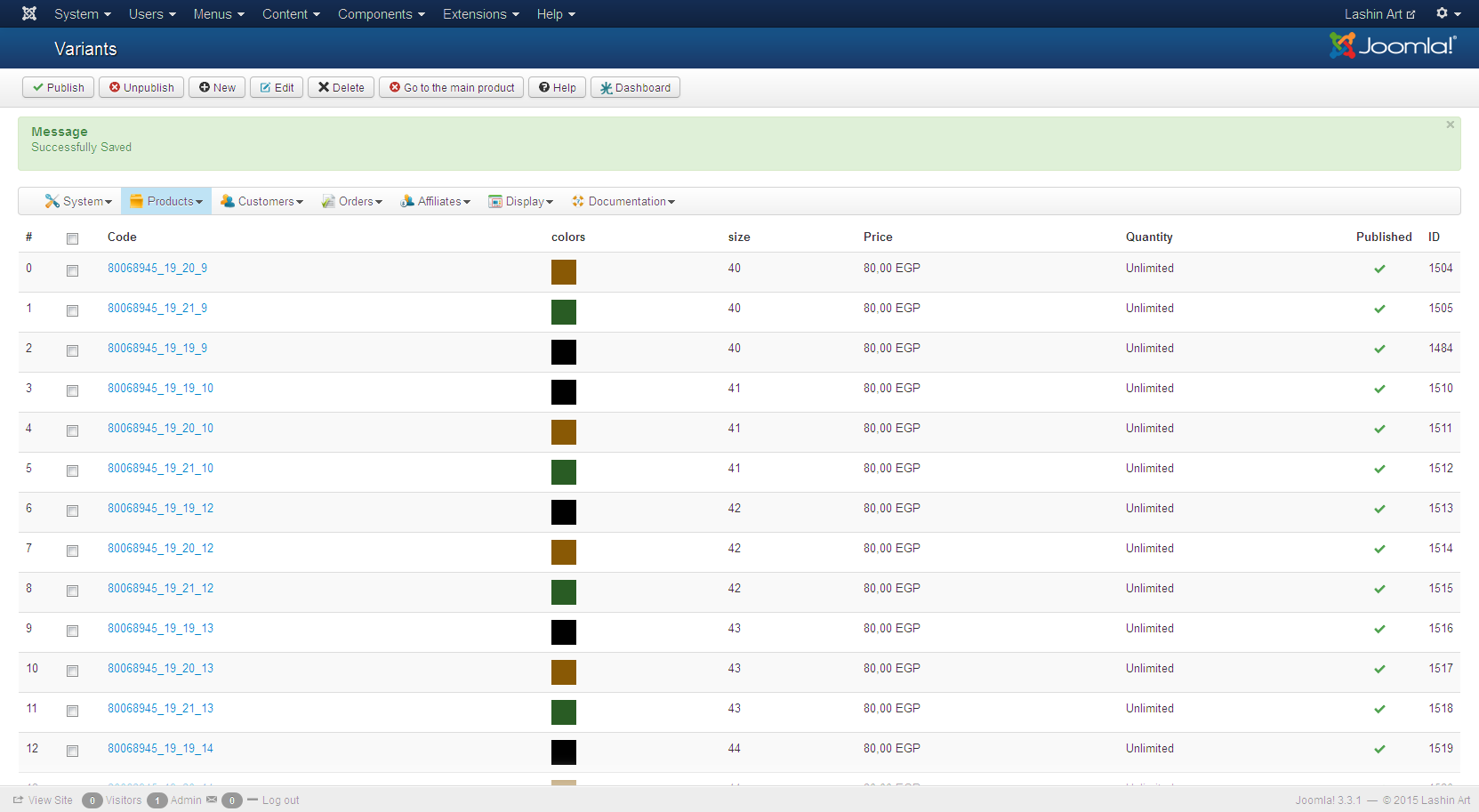
Task: Click the Edit toolbar button
Action: tap(277, 87)
